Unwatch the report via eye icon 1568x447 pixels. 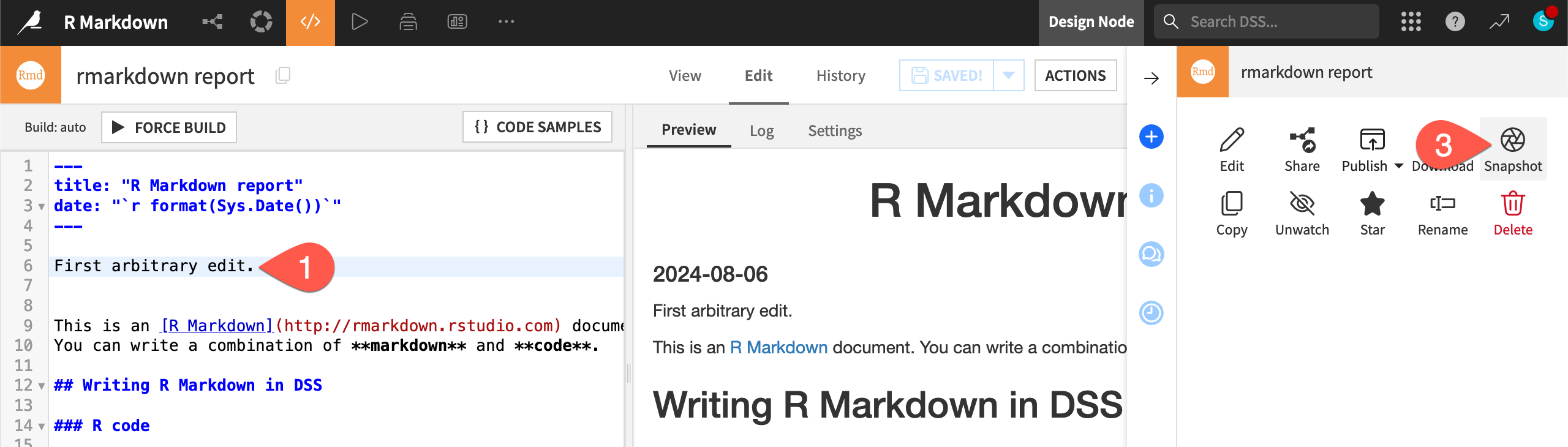(1302, 214)
